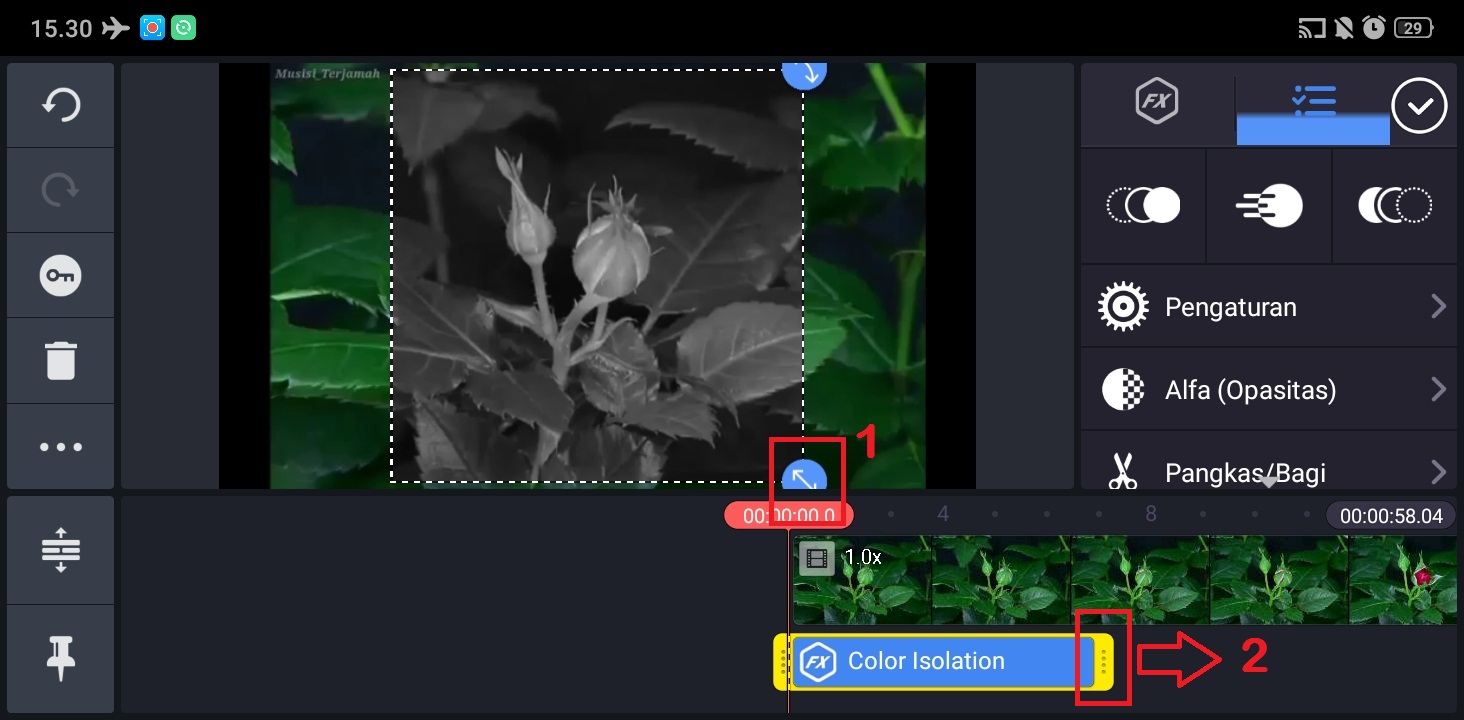Select the Color Isolation effect layer
Viewport: 1464px width, 720px height.
[x=944, y=661]
